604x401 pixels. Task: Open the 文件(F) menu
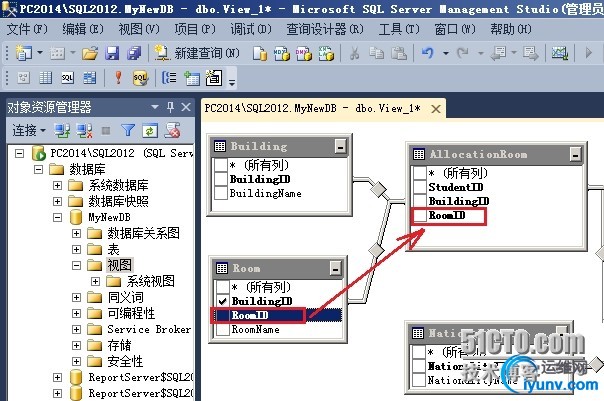point(27,29)
